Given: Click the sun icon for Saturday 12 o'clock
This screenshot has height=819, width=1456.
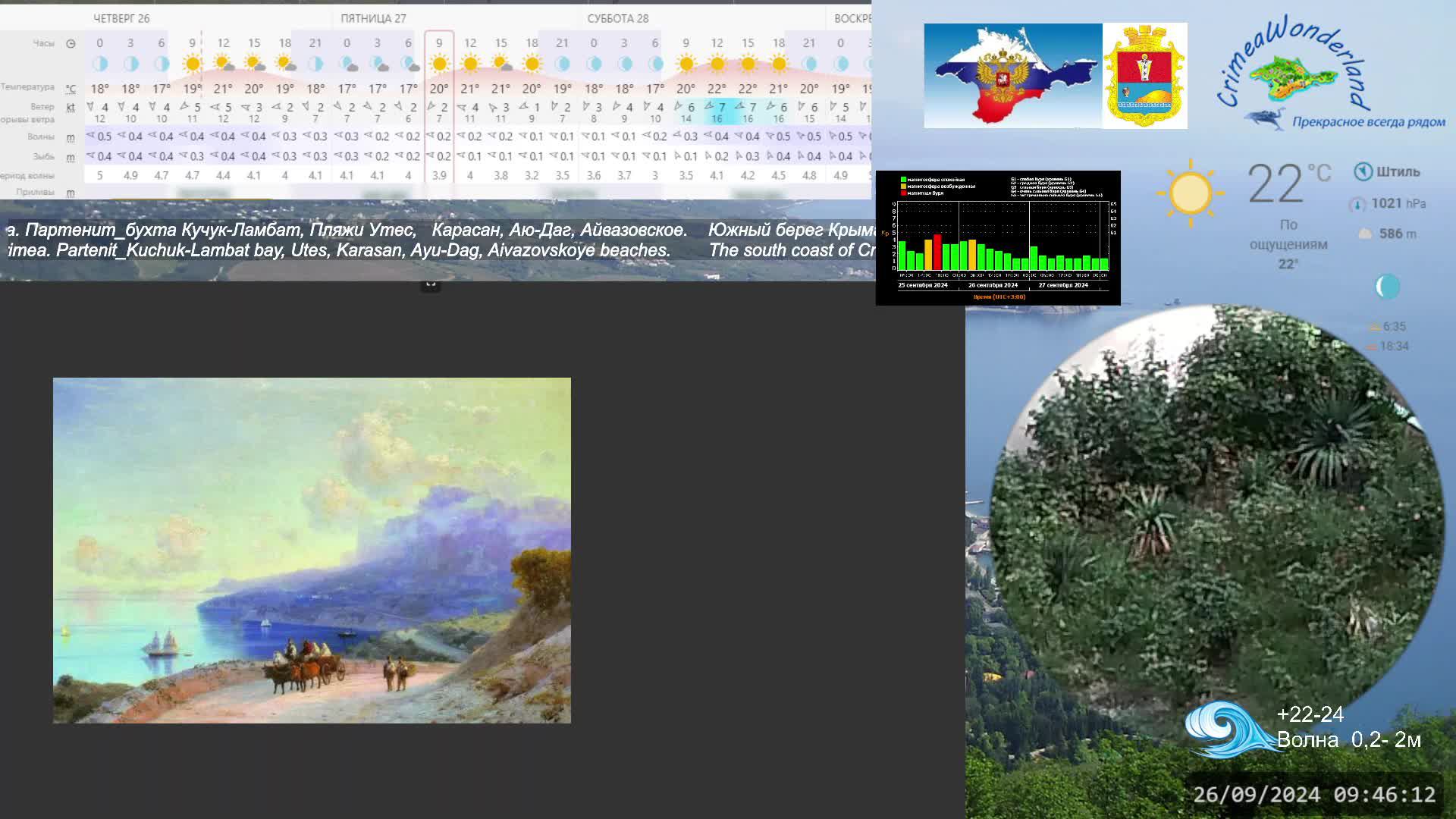Looking at the screenshot, I should click(x=717, y=64).
